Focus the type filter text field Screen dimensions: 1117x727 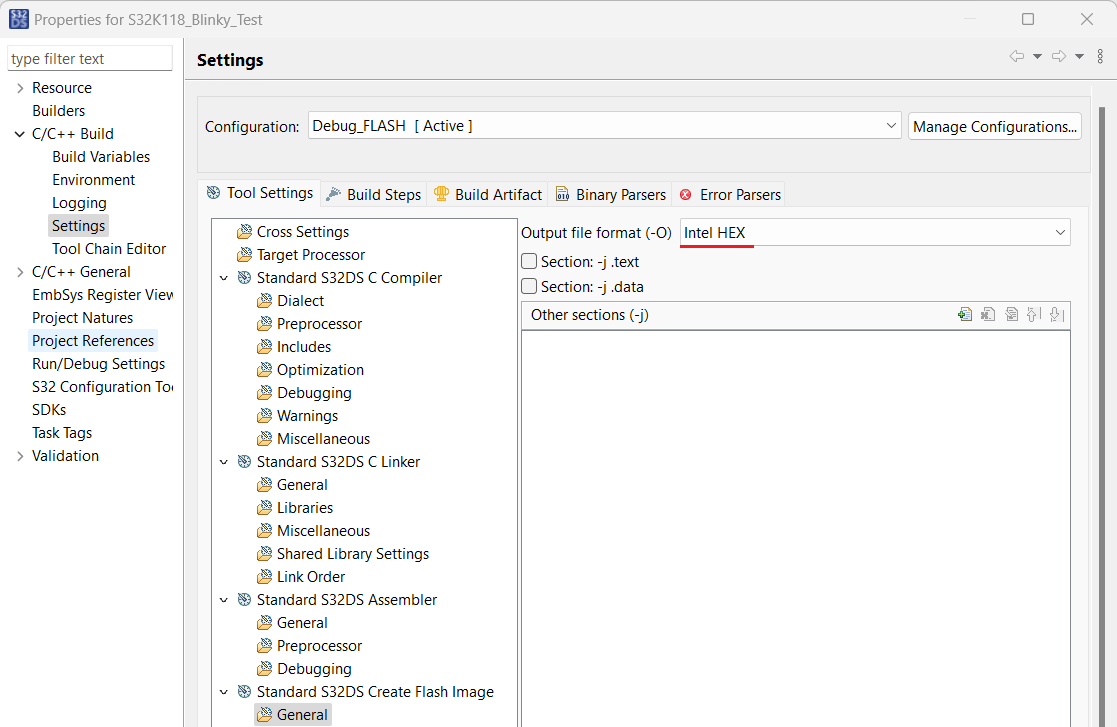tap(90, 58)
